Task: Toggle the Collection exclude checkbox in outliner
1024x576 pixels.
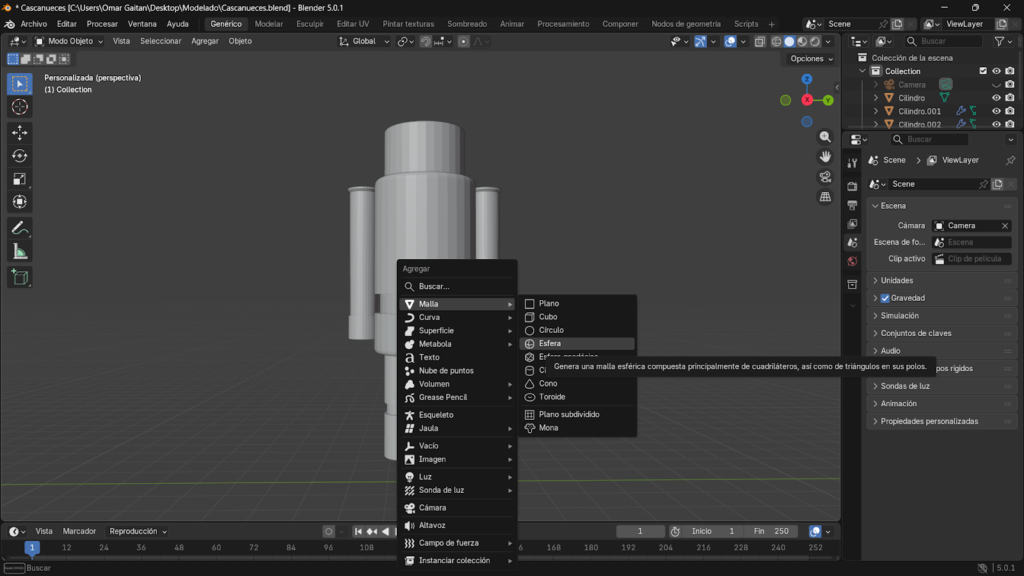Action: pos(983,71)
